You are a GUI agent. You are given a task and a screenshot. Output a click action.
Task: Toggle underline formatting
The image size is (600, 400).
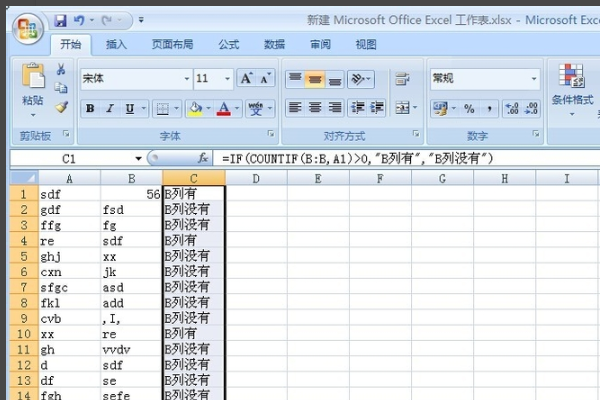pyautogui.click(x=130, y=109)
